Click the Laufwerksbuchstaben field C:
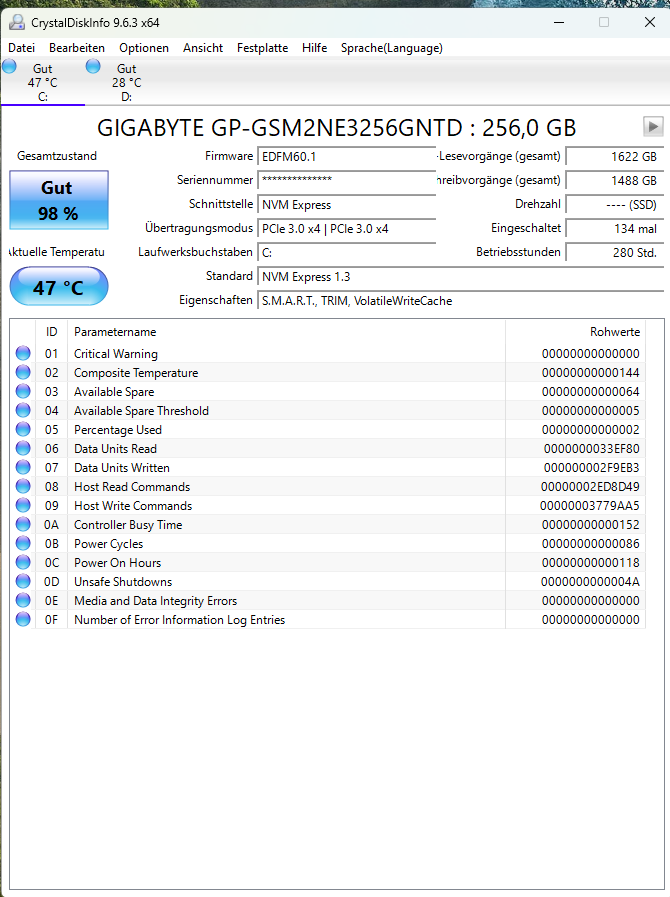 click(347, 253)
